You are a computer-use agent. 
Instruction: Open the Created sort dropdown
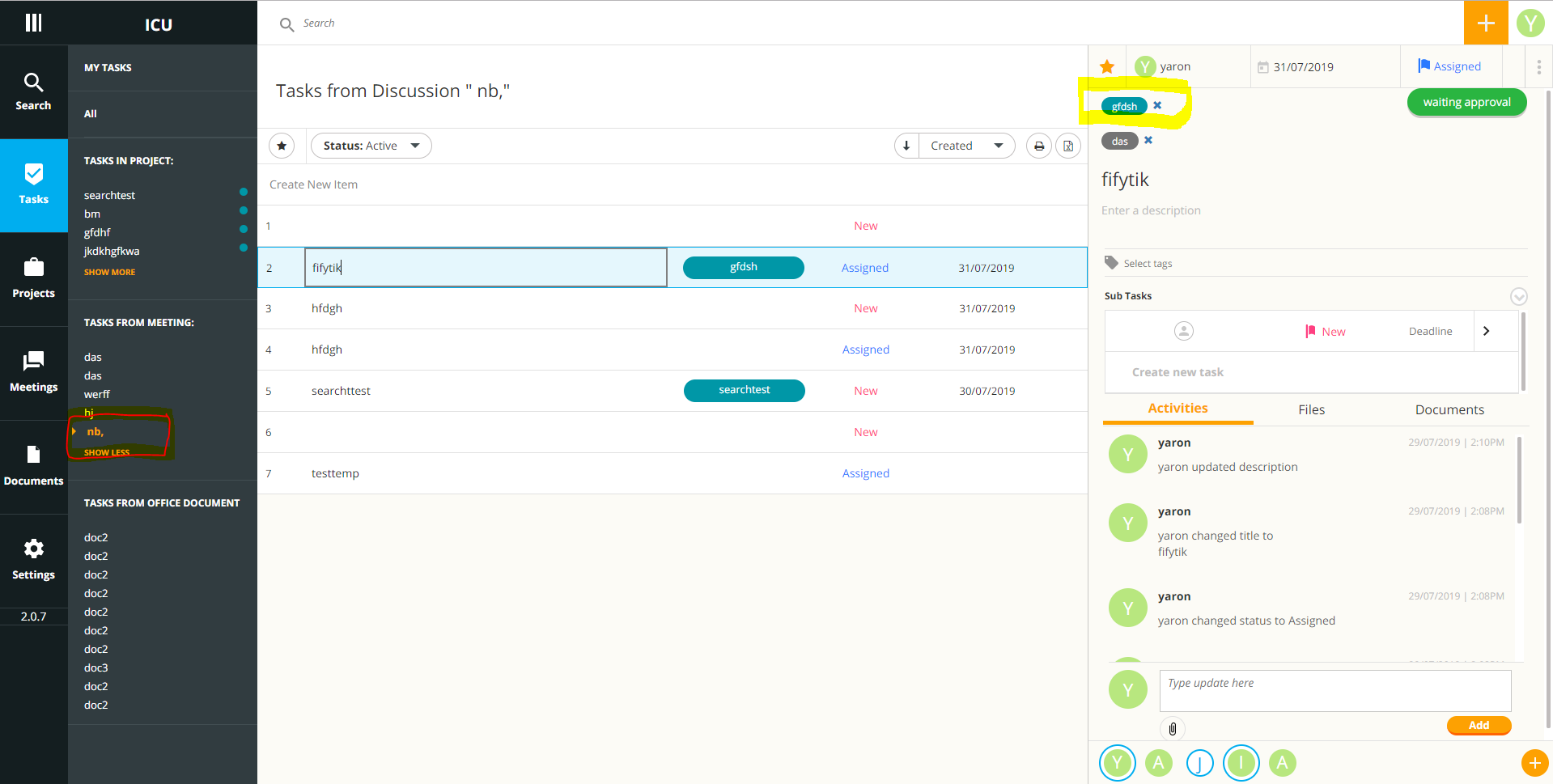click(x=967, y=146)
